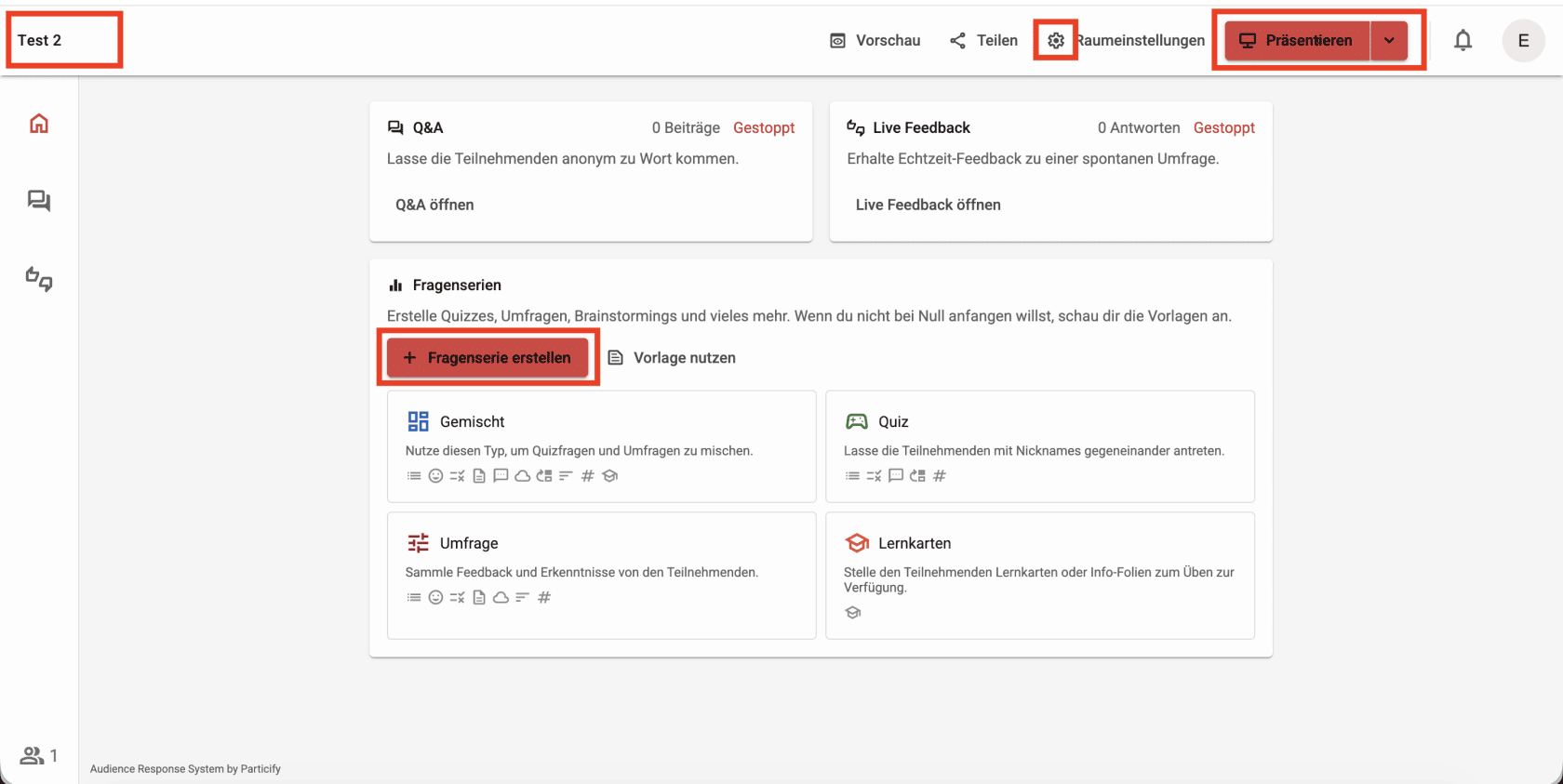Open Q&A with Q&A öffnen
Viewport: 1563px width, 784px height.
tap(434, 205)
